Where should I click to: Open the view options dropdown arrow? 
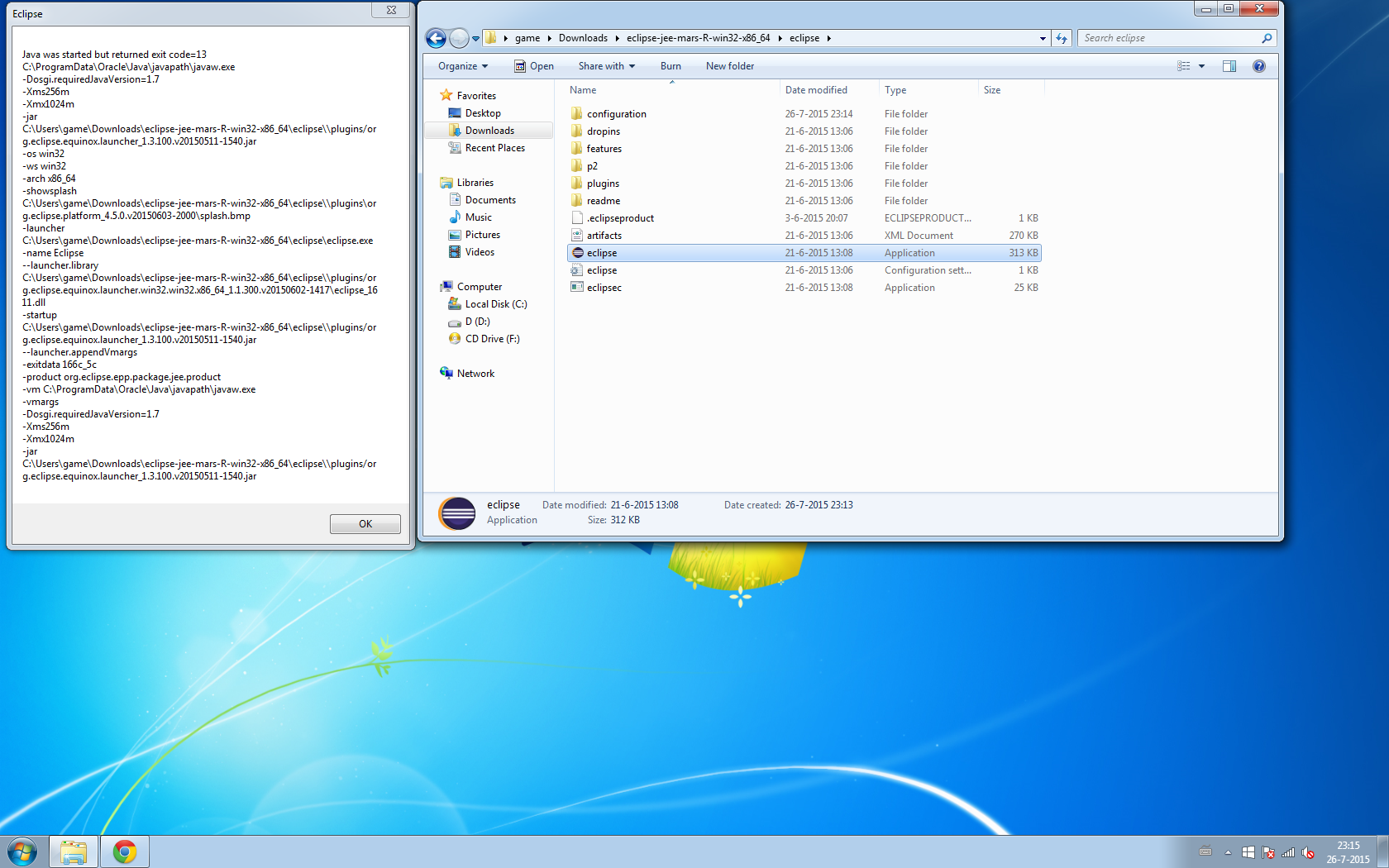1202,66
